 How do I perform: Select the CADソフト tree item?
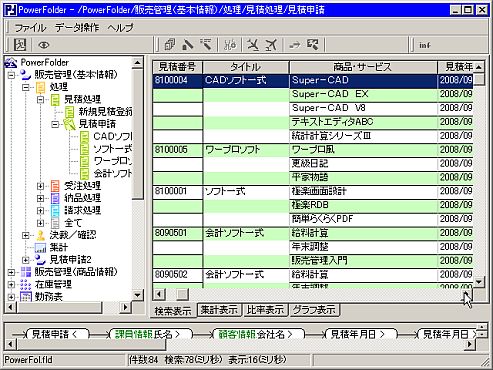click(x=113, y=136)
